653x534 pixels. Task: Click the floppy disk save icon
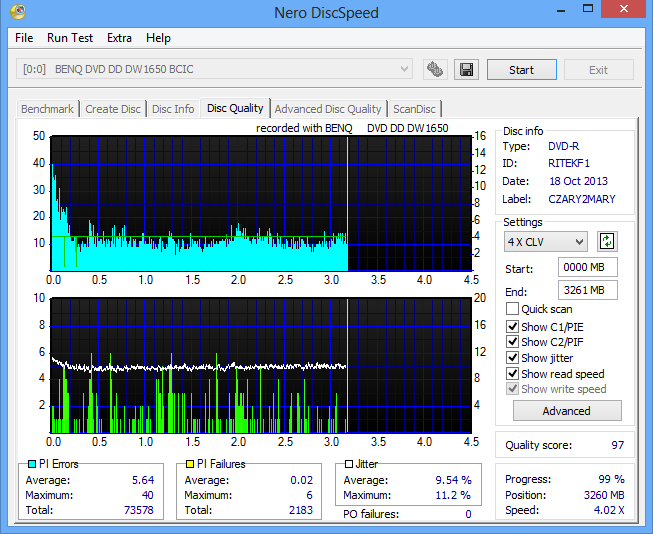coord(466,70)
